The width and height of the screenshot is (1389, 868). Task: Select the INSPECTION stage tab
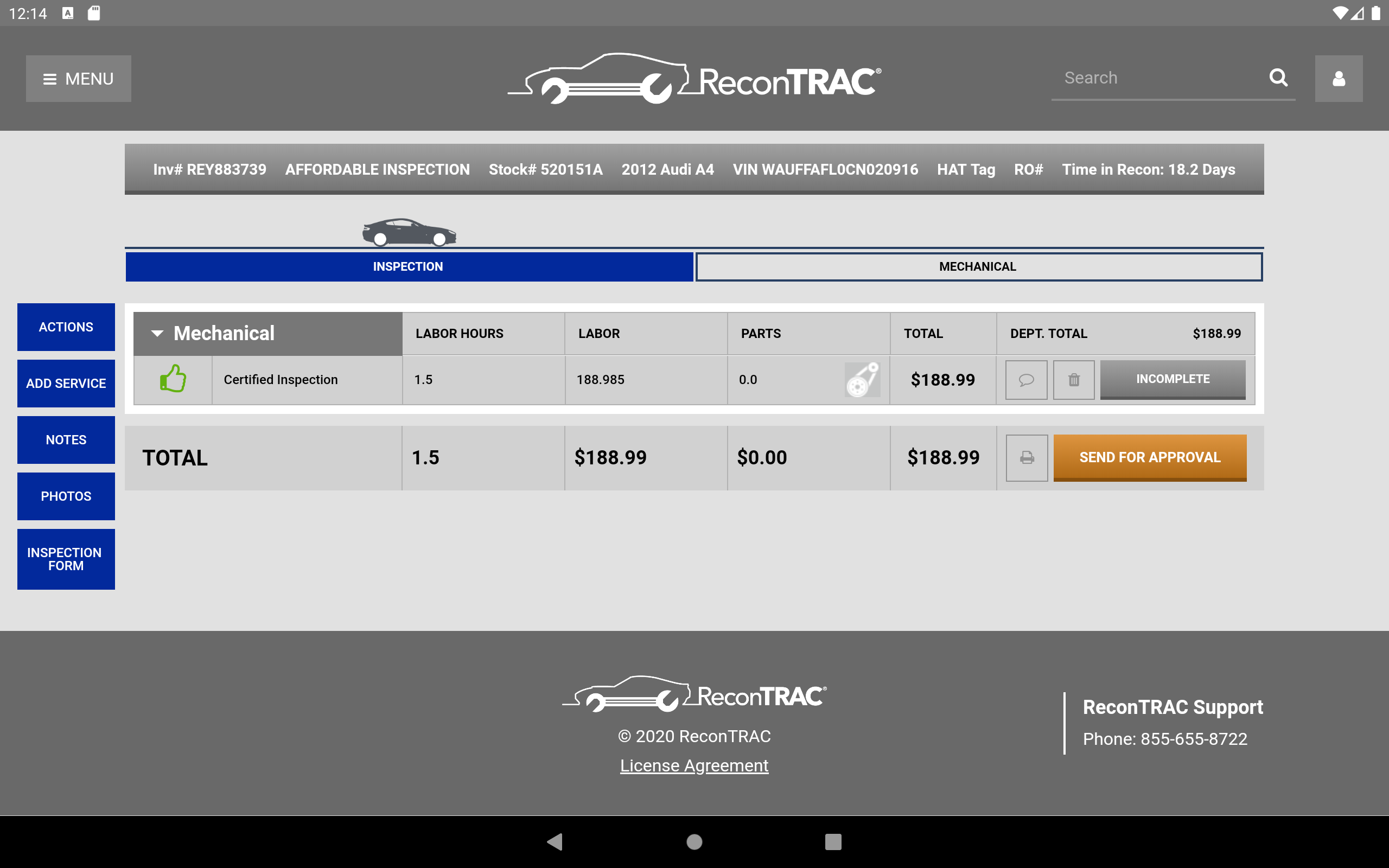[x=409, y=266]
